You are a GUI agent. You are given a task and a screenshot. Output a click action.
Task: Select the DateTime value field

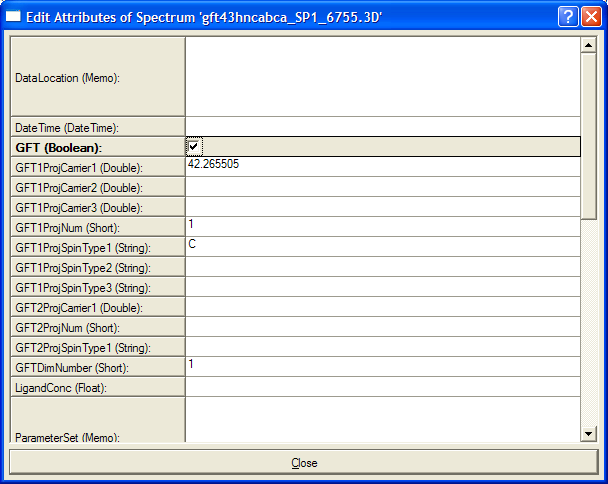click(382, 127)
